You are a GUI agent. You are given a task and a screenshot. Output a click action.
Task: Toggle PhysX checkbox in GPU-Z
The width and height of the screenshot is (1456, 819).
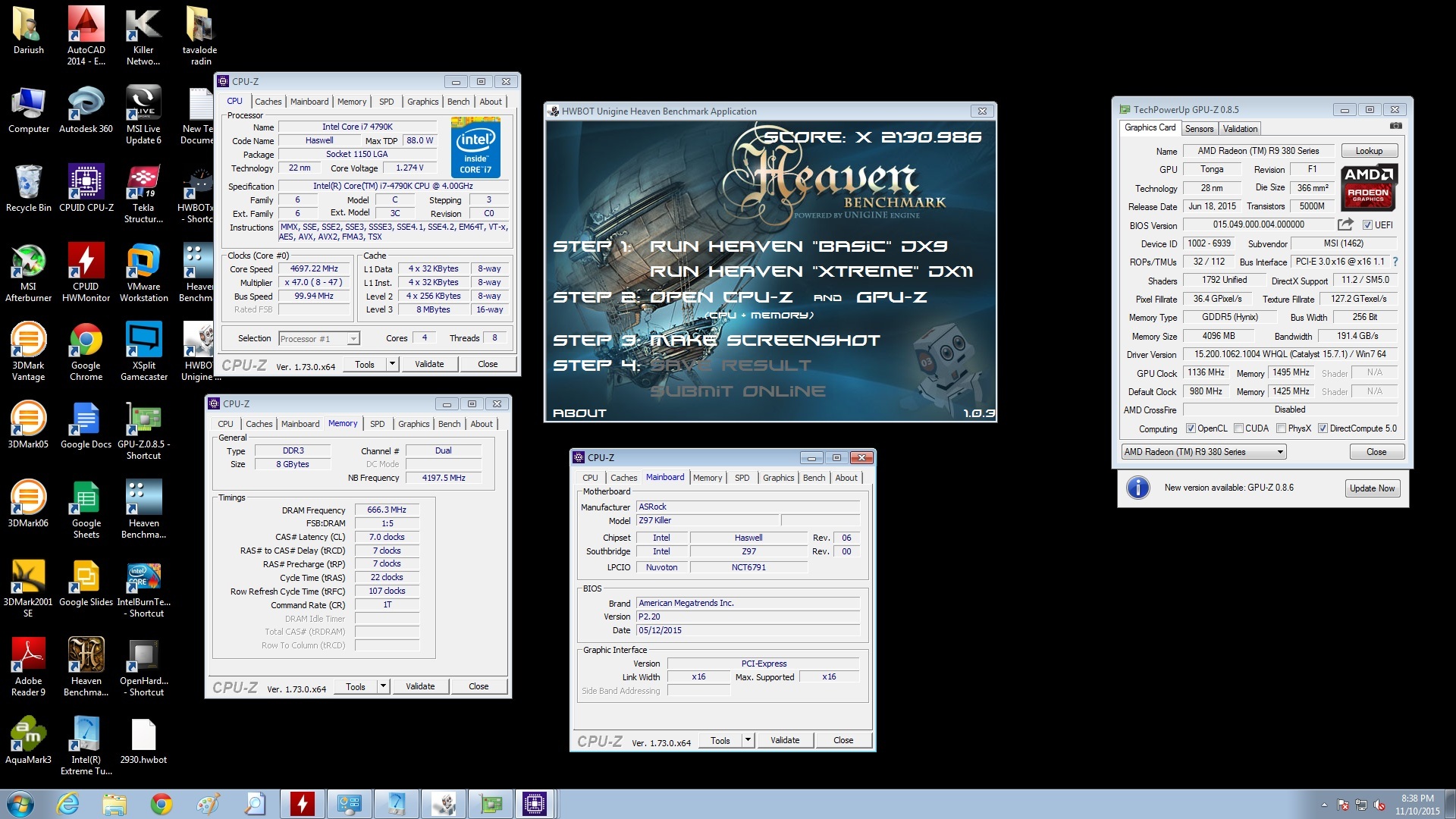click(x=1281, y=428)
